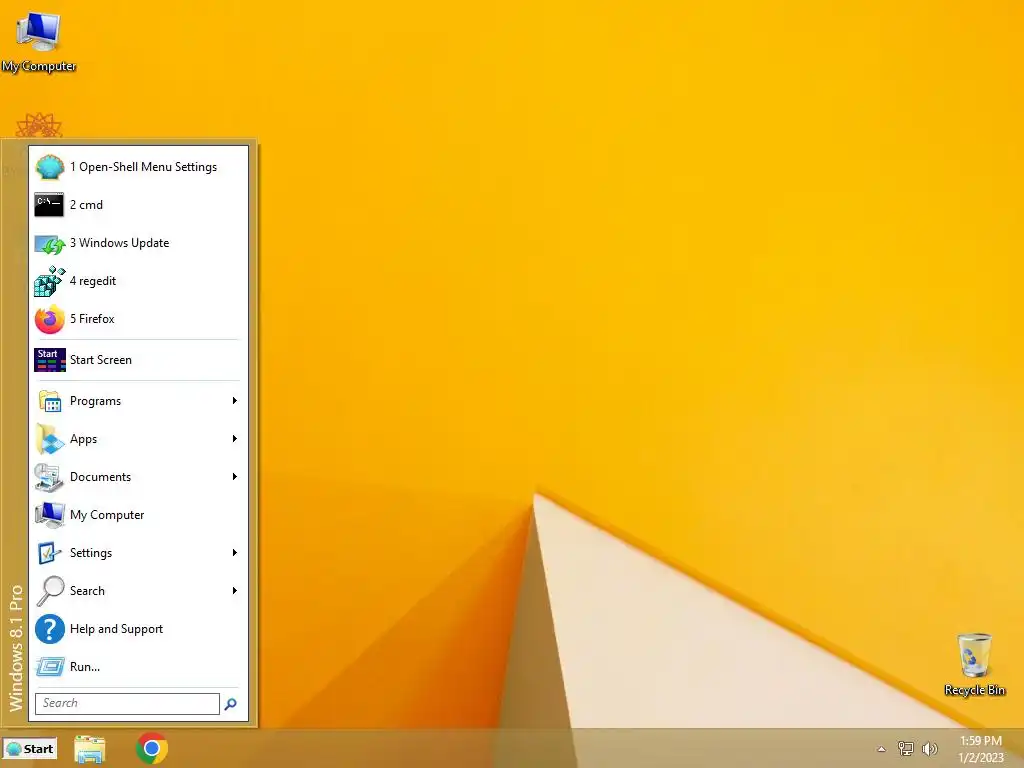
Task: Select the 'Run...' label text
Action: [85, 667]
